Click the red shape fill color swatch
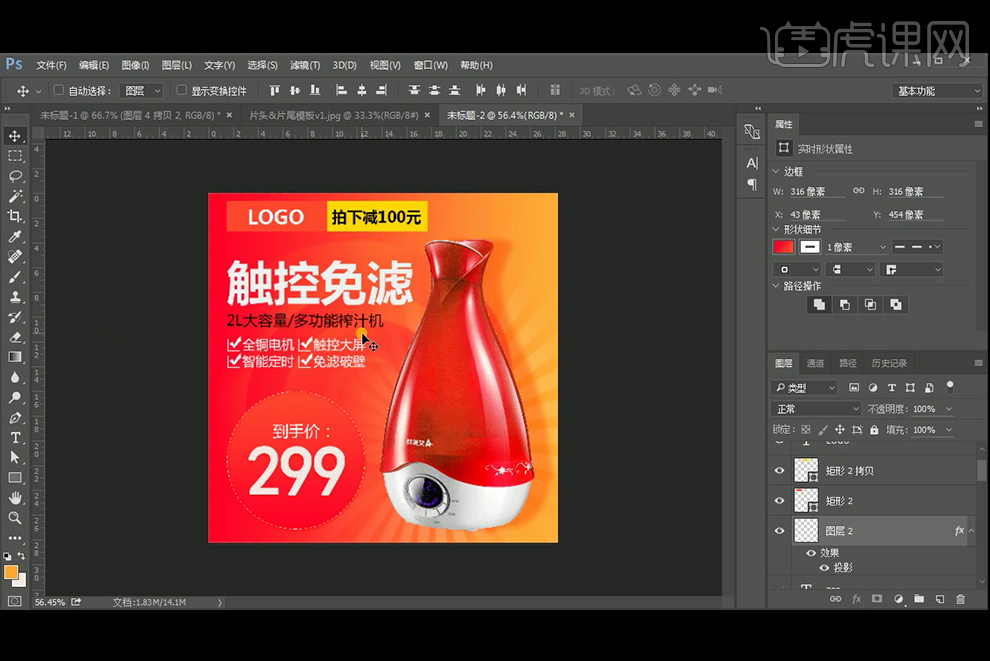990x661 pixels. click(783, 247)
